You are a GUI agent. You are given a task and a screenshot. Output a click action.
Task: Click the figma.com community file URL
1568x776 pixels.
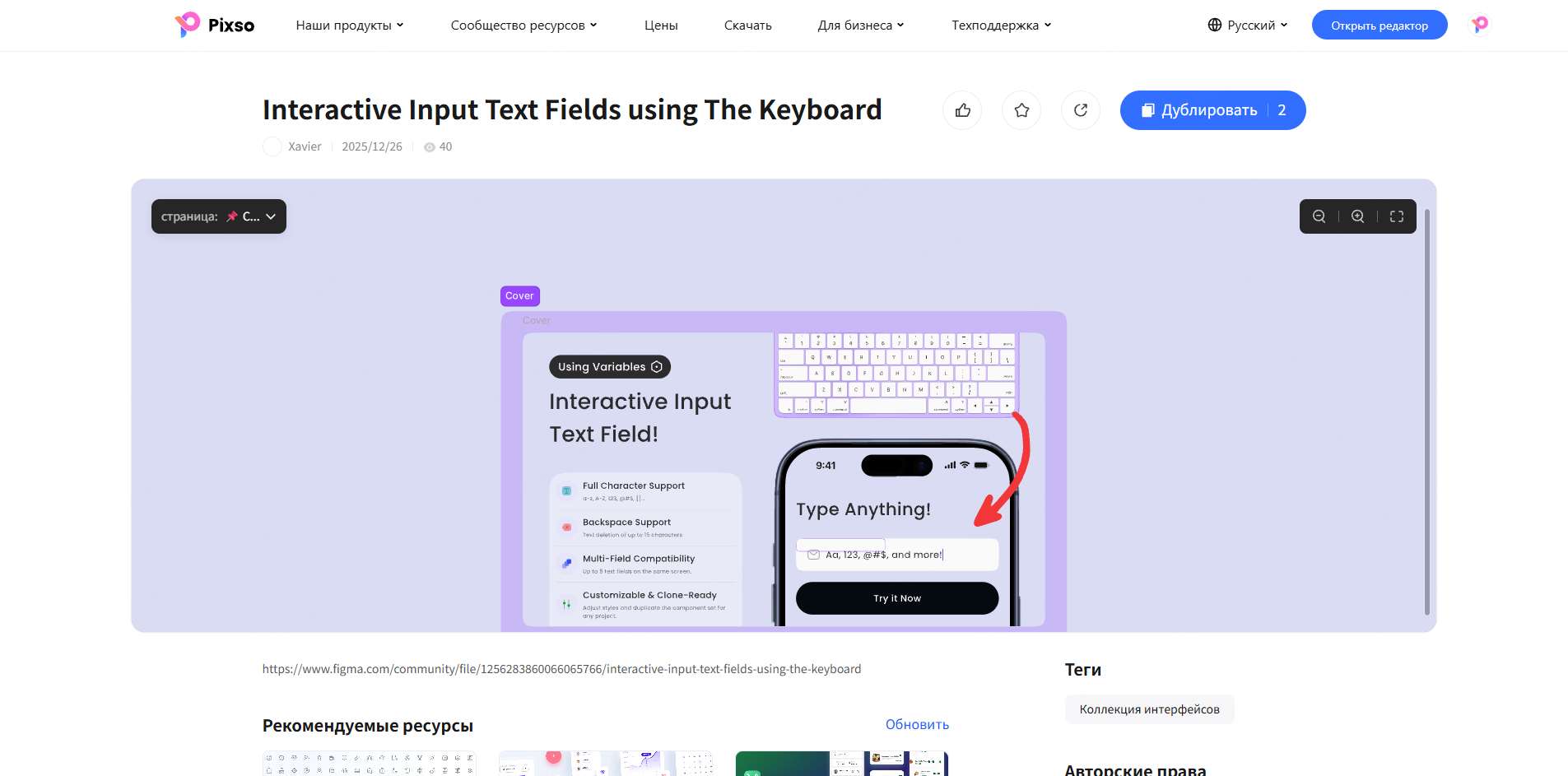pyautogui.click(x=561, y=669)
